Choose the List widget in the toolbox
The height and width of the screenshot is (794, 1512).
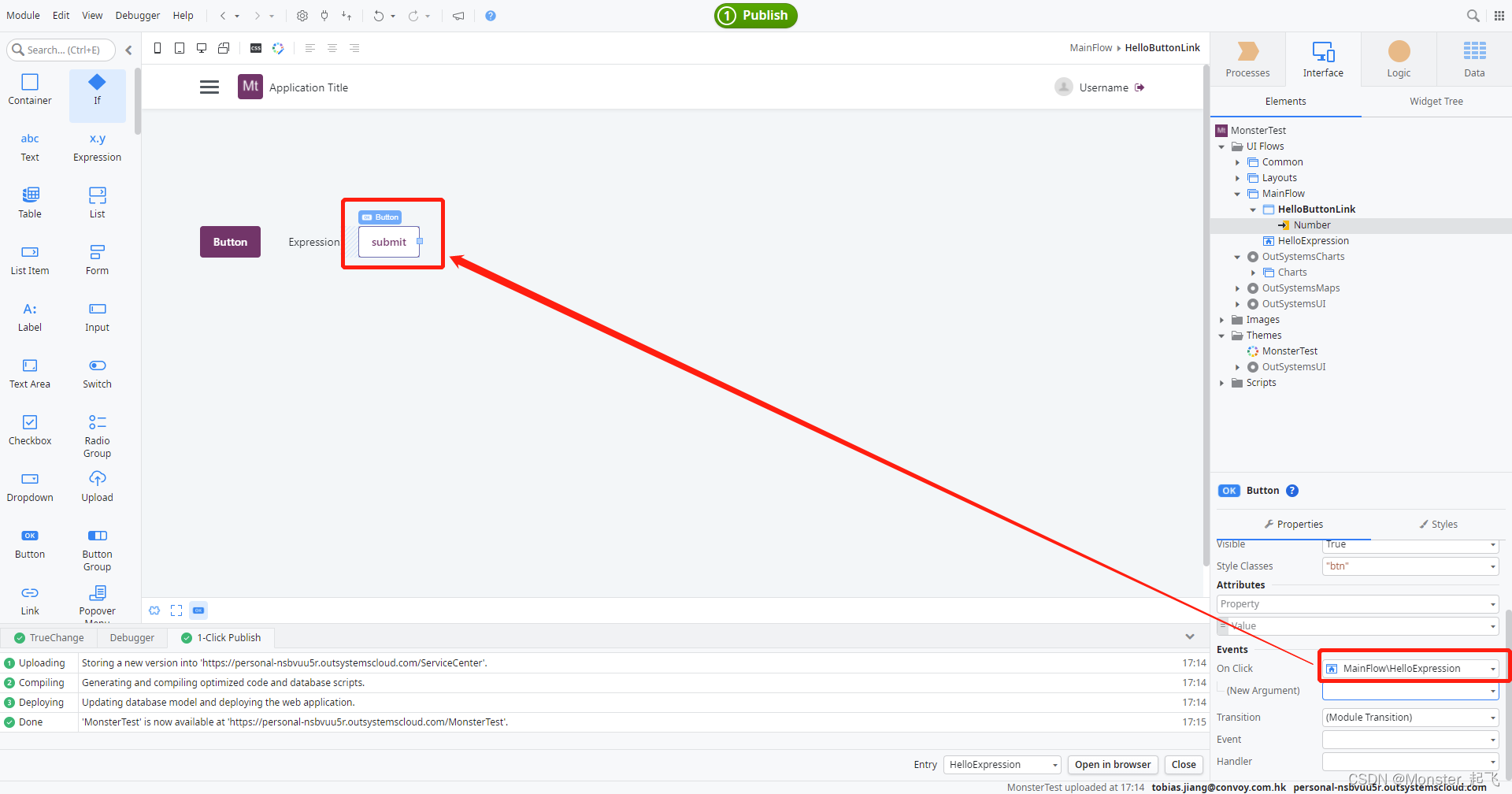click(x=97, y=203)
